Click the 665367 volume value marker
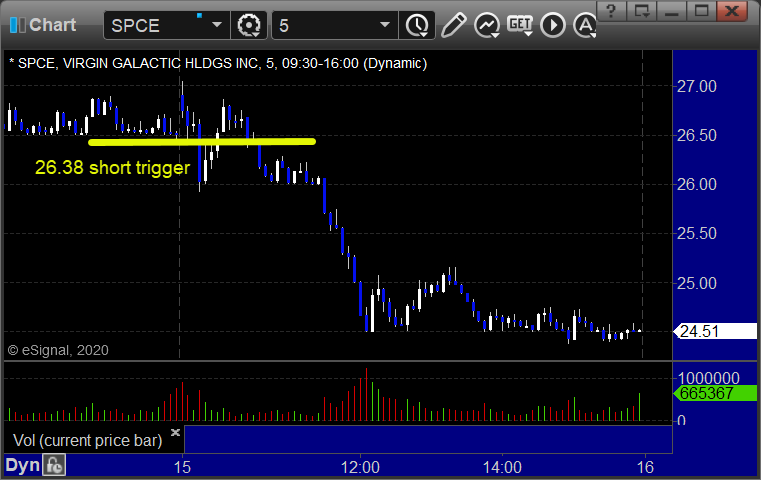761x480 pixels. tap(715, 393)
